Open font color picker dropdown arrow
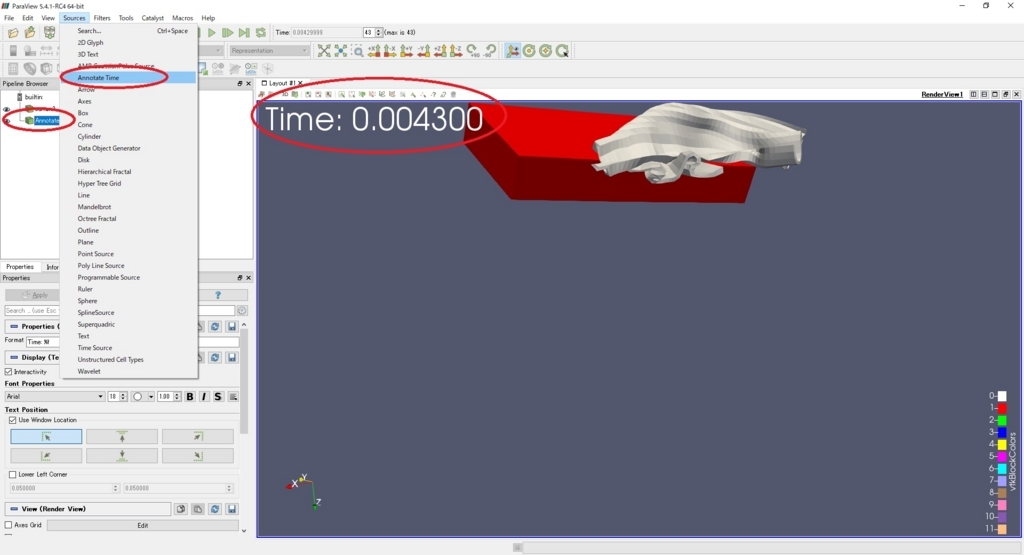The width and height of the screenshot is (1024, 555). coord(151,396)
